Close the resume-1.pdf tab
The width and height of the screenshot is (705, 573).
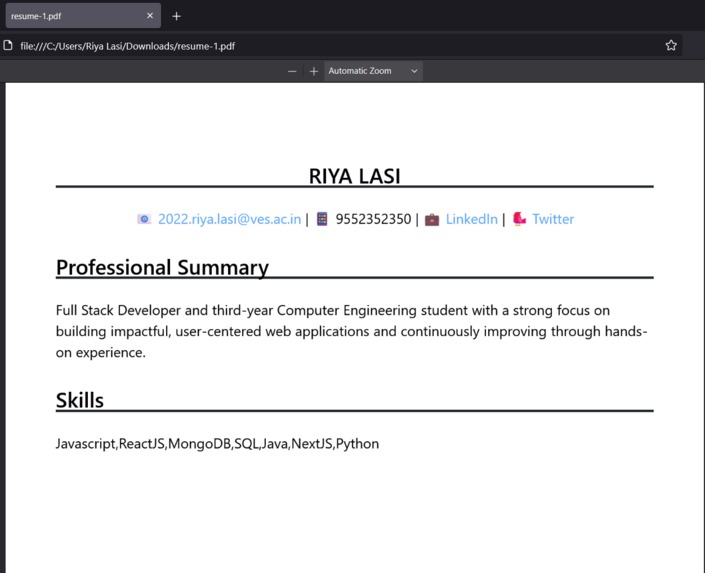pos(150,16)
